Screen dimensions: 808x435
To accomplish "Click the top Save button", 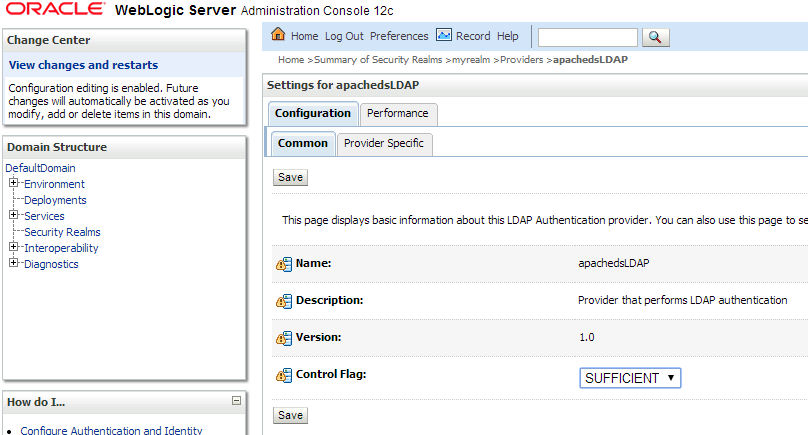I will (x=290, y=177).
